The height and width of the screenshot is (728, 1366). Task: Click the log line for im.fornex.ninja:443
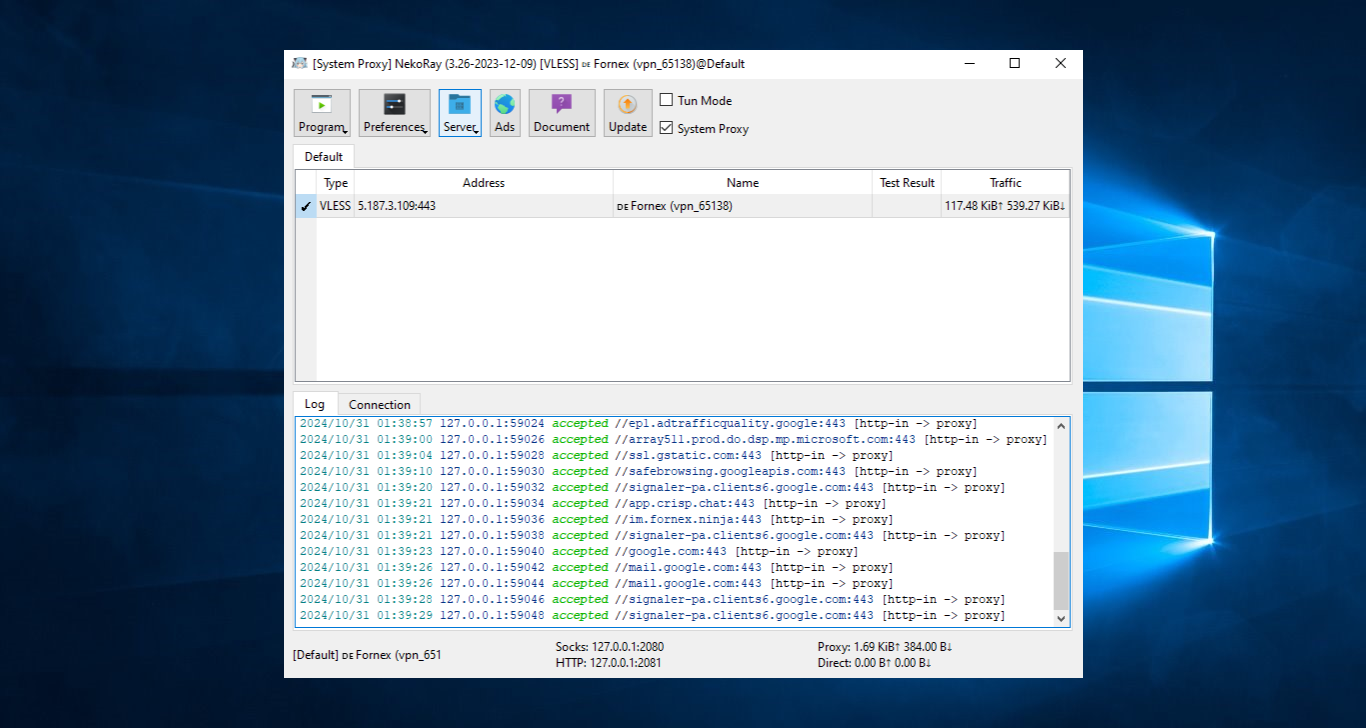596,519
